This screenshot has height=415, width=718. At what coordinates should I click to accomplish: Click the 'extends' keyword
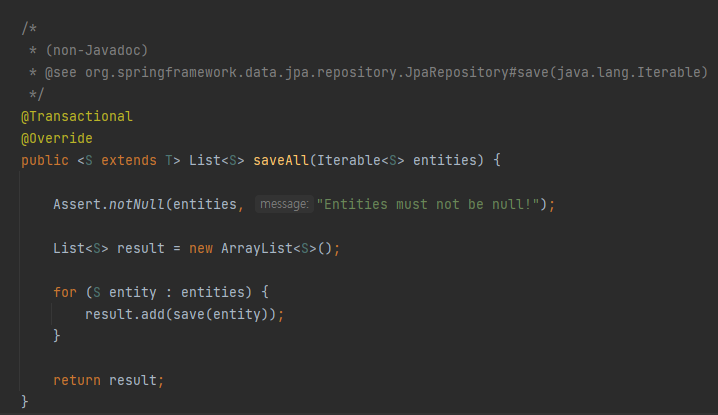pyautogui.click(x=129, y=160)
